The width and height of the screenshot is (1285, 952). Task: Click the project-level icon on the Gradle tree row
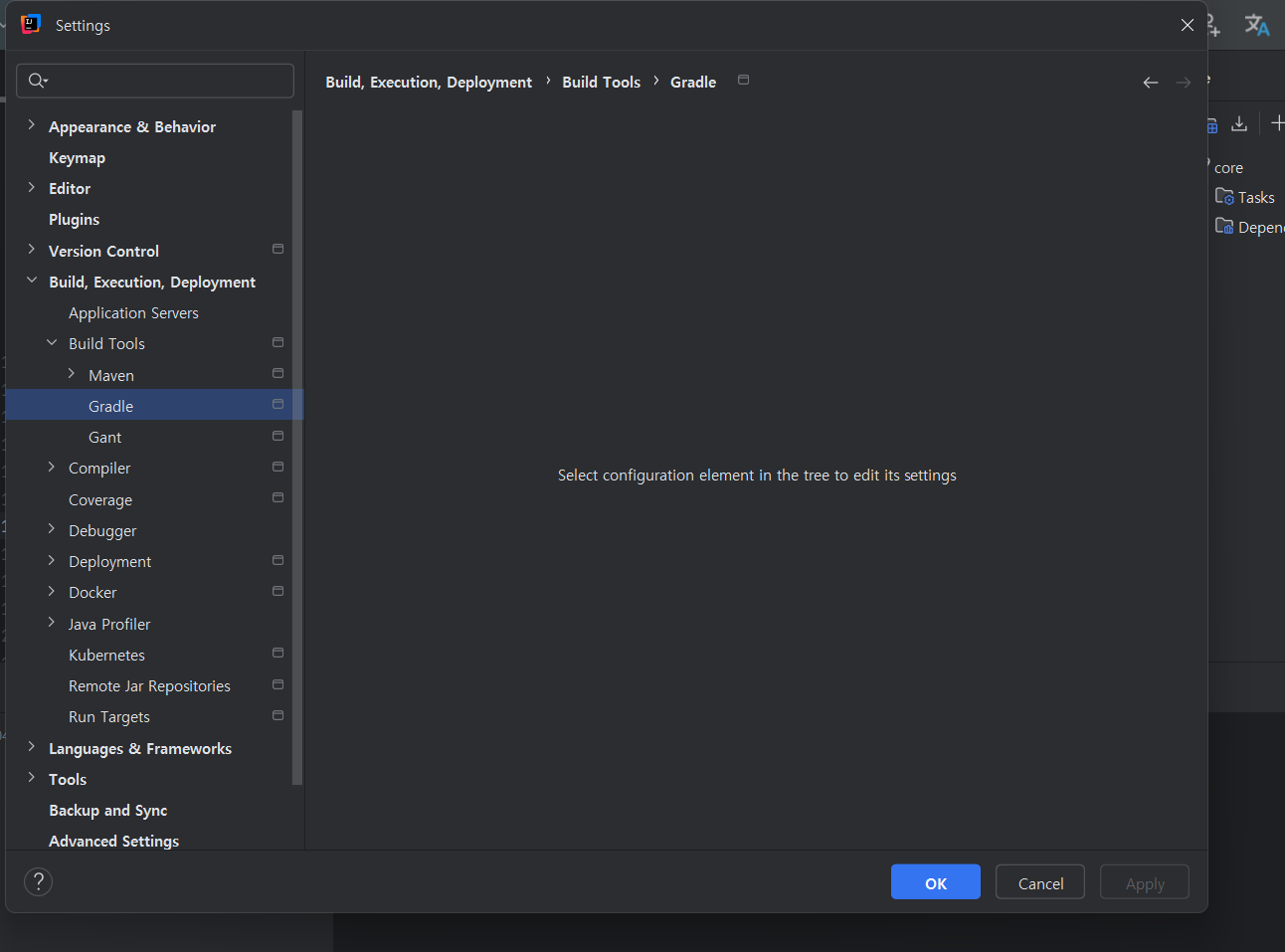coord(278,404)
